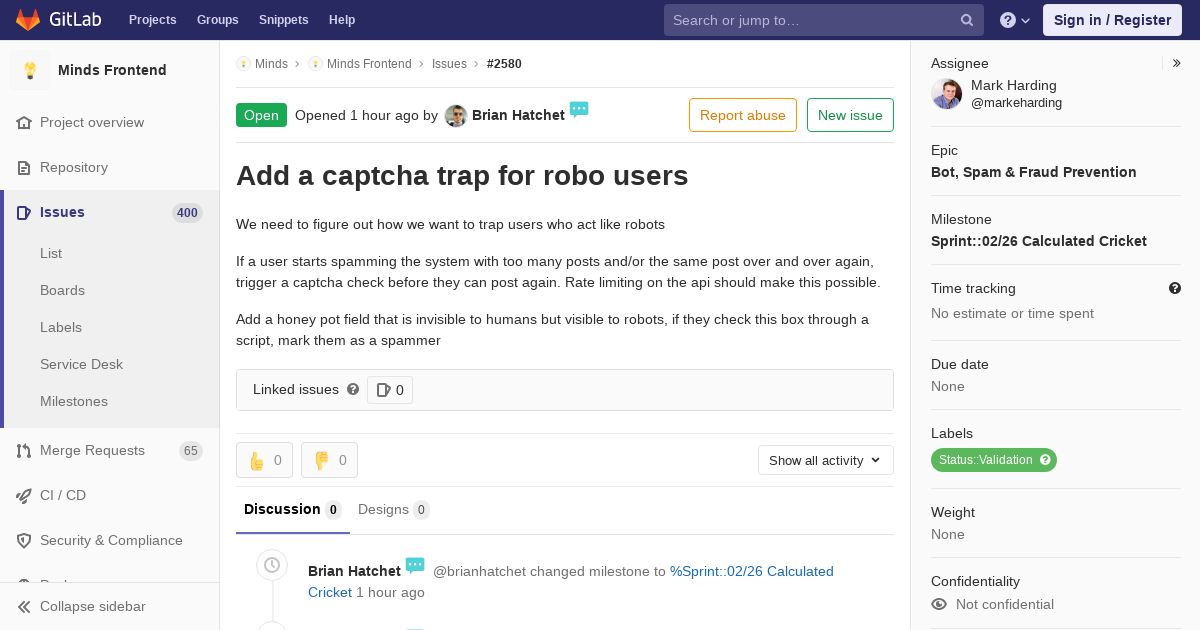
Task: Click the GitLab fox logo
Action: (28, 19)
